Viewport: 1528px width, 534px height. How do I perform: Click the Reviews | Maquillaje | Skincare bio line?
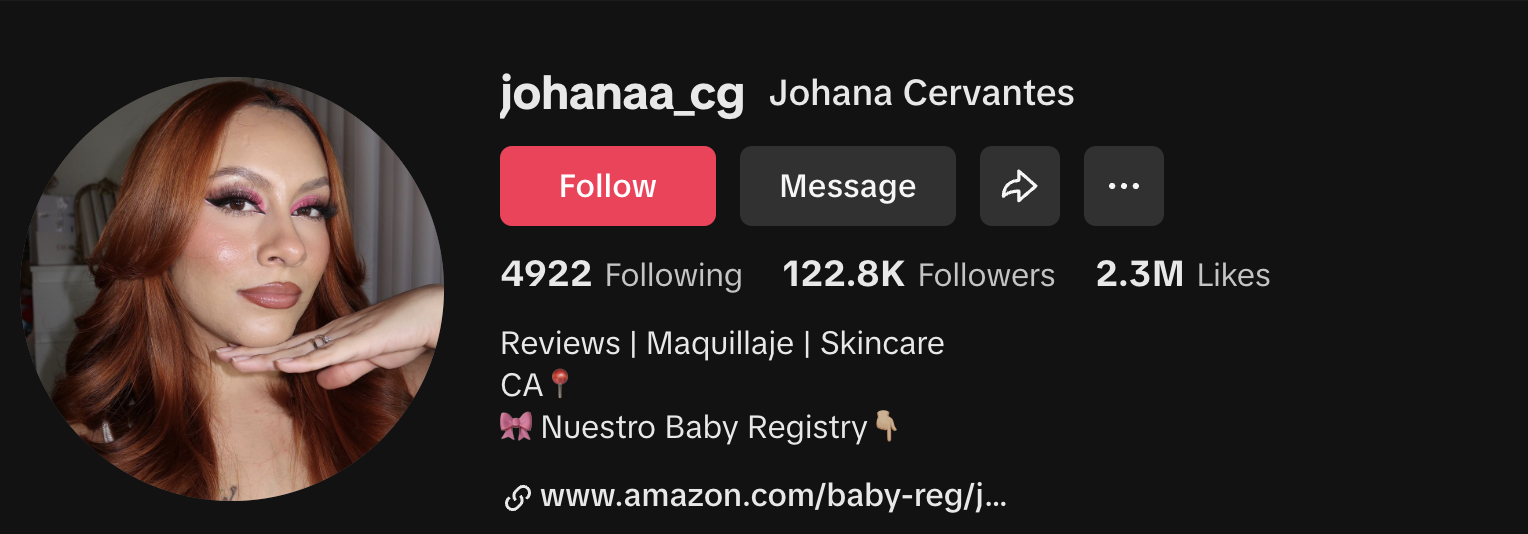[x=722, y=343]
